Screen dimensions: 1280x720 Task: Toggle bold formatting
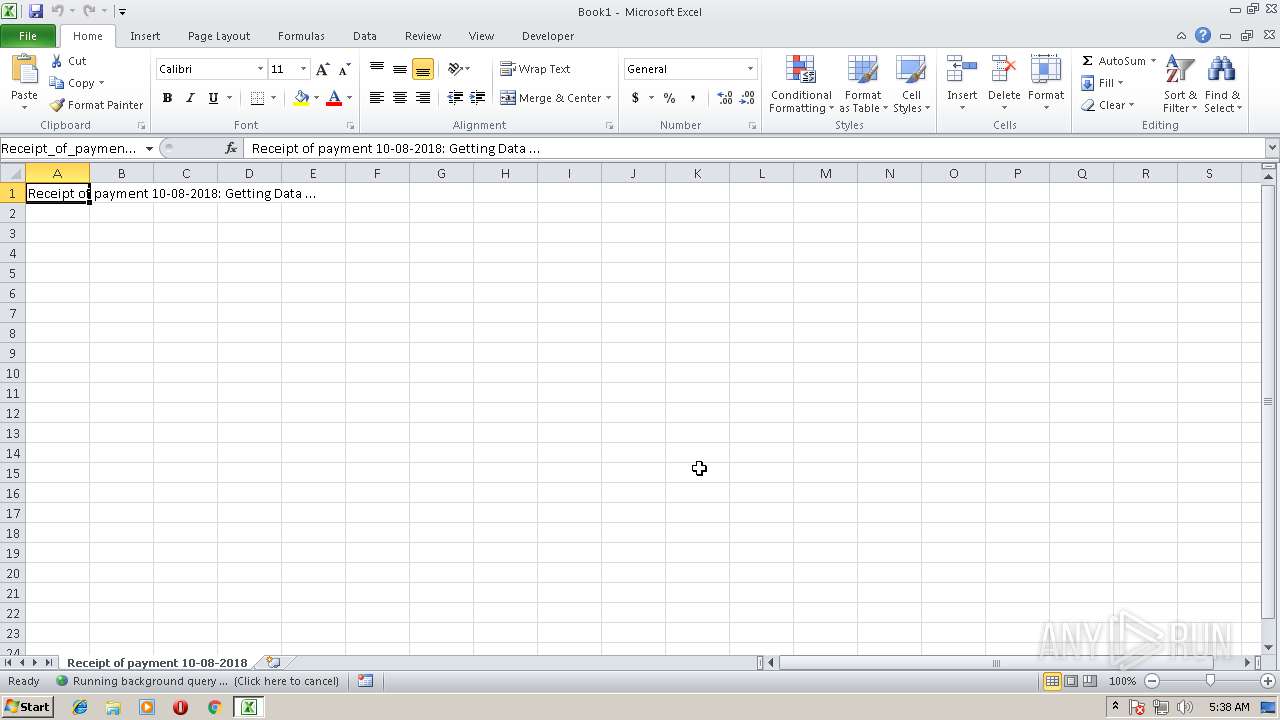pos(167,98)
